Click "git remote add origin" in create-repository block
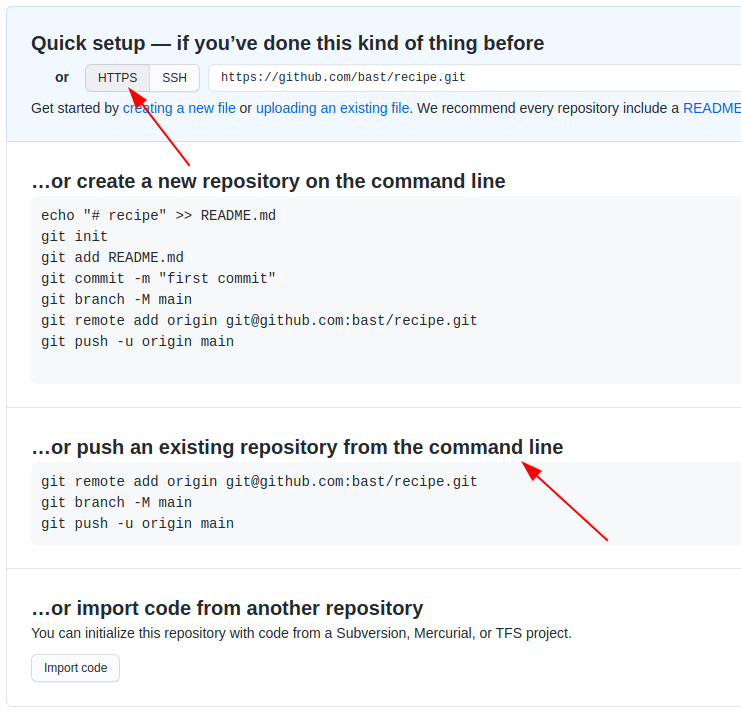The height and width of the screenshot is (717, 741). [259, 321]
